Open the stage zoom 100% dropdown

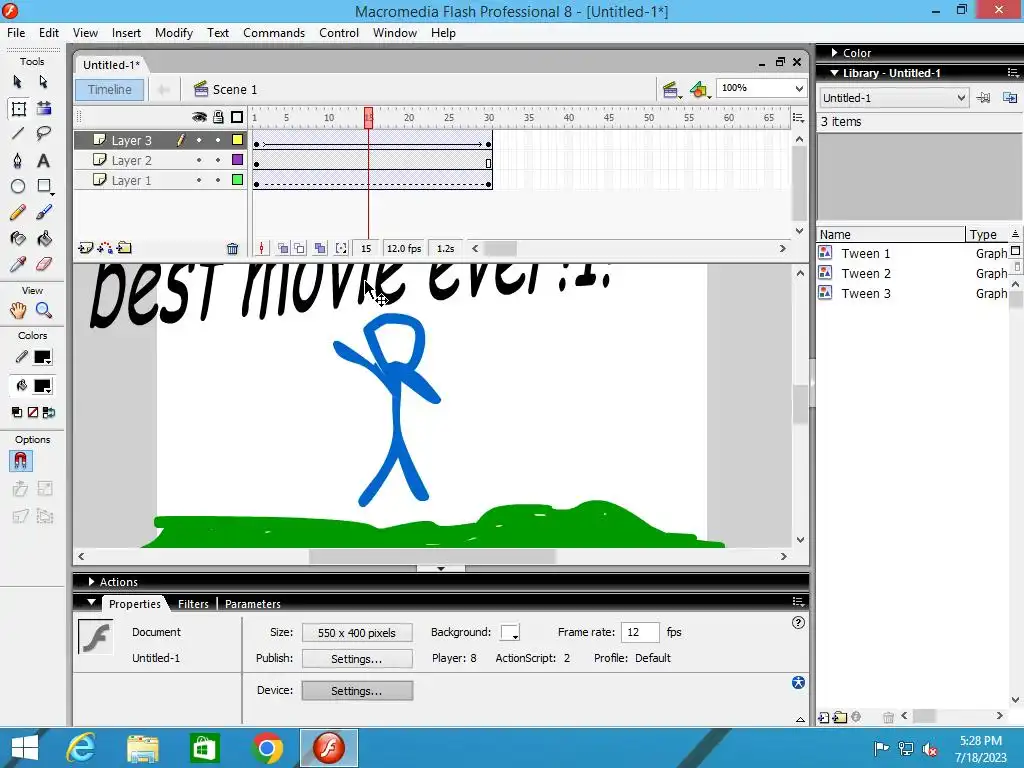pos(799,88)
